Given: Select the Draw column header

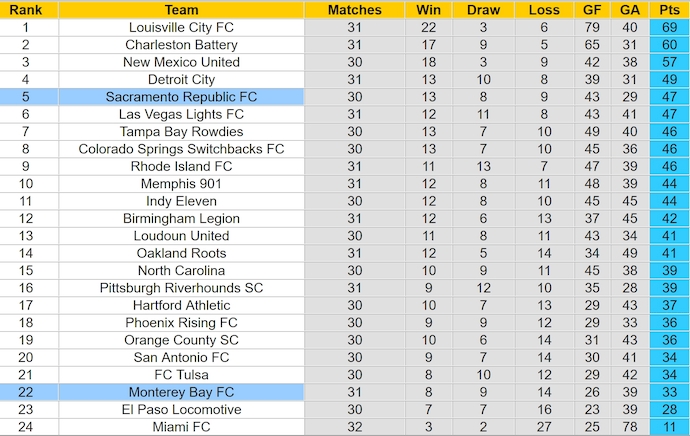Looking at the screenshot, I should click(x=483, y=10).
